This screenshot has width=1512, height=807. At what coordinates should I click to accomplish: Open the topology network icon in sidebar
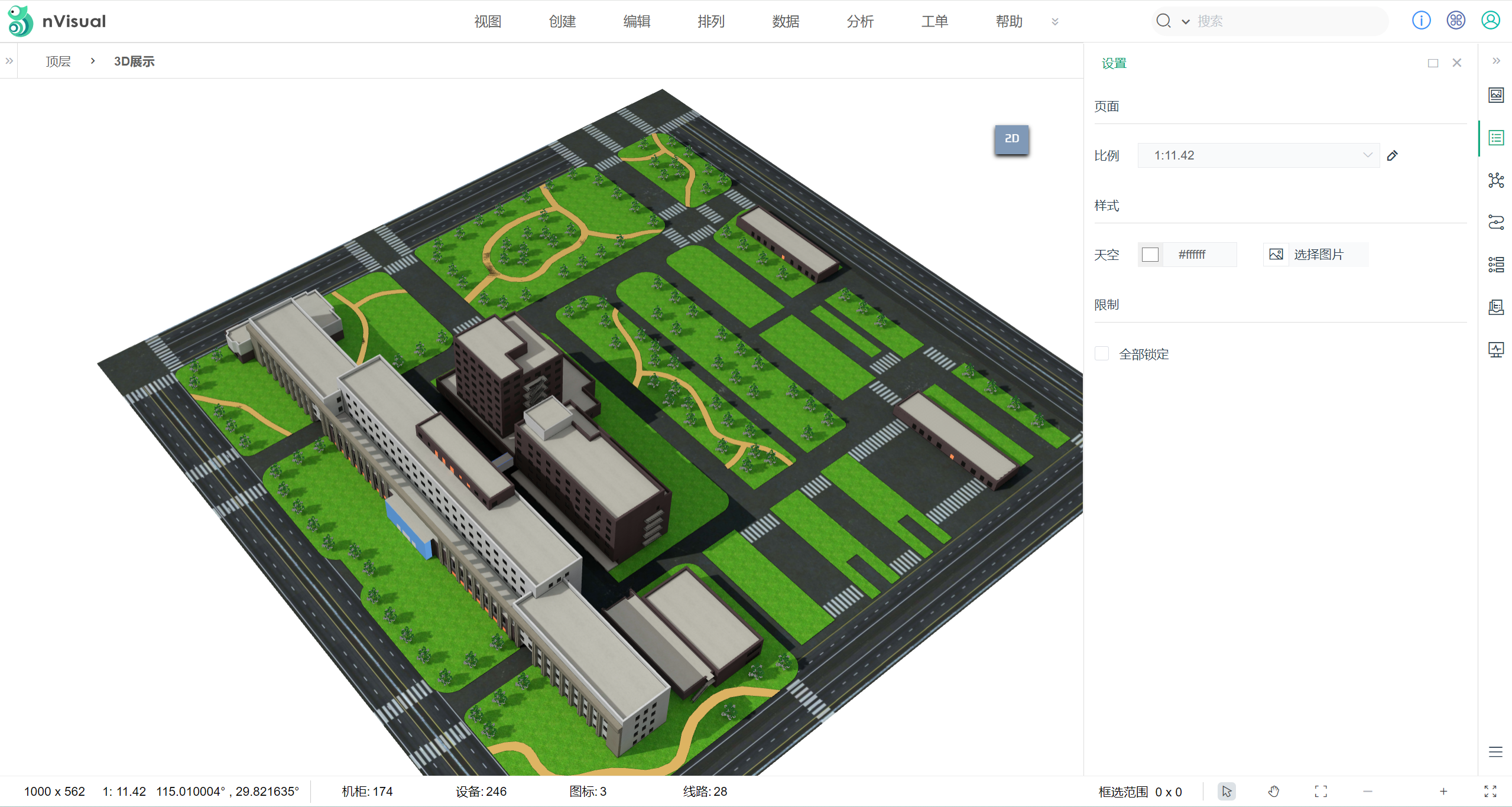click(1495, 180)
